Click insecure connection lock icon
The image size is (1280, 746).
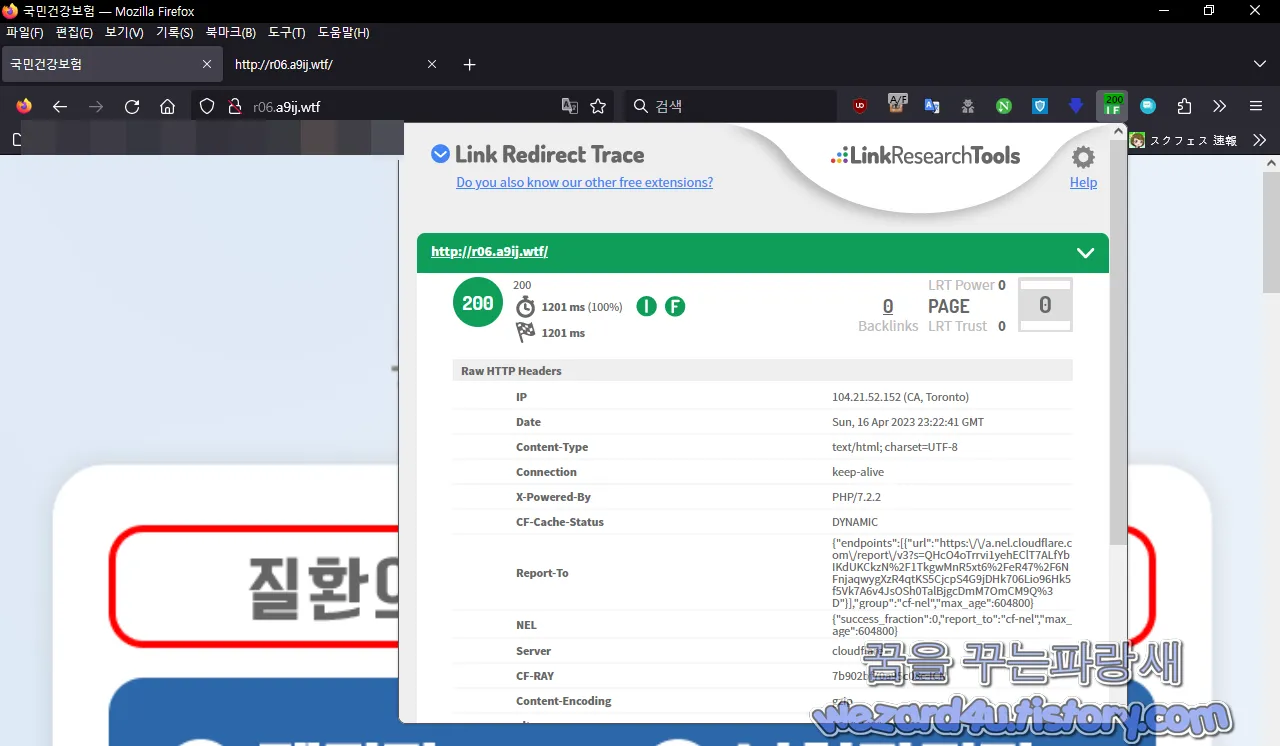[234, 106]
